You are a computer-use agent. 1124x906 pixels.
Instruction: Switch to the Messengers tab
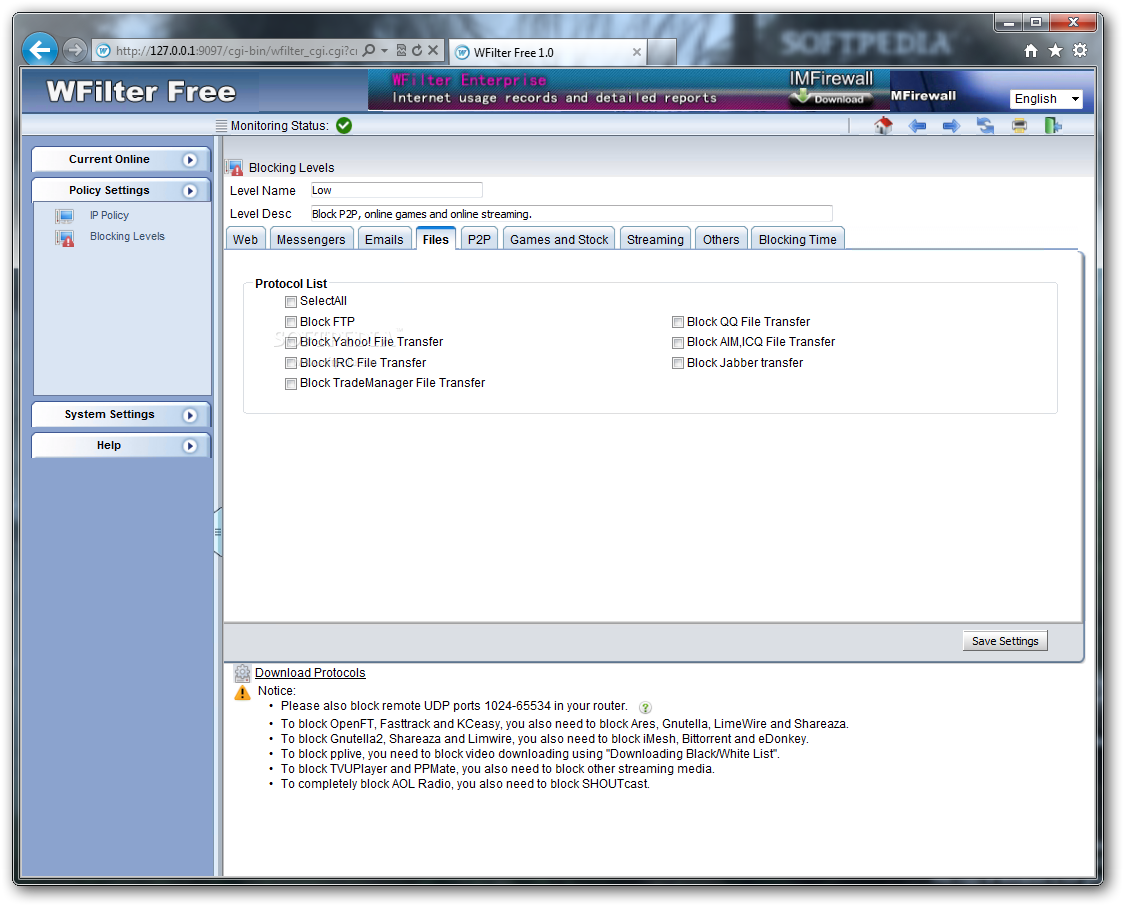click(311, 239)
